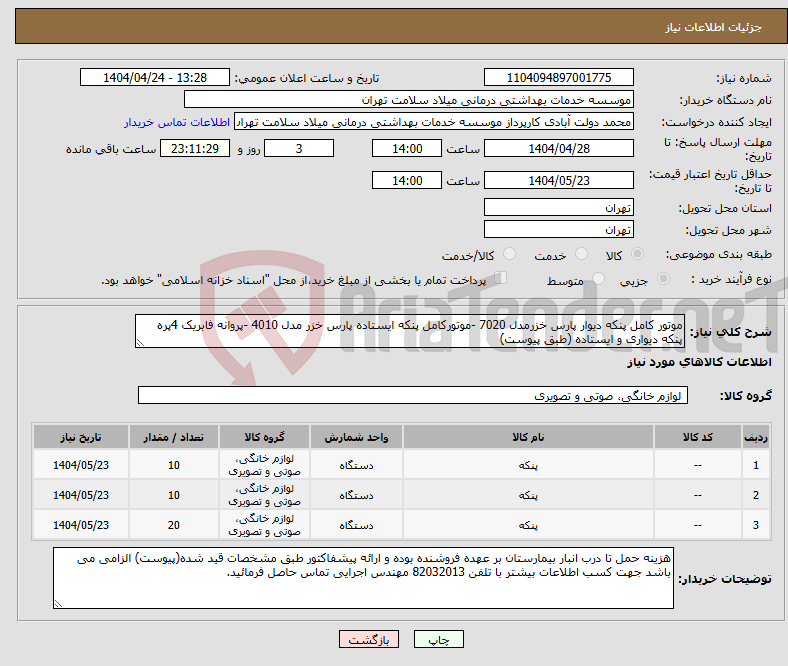Click the پنکه name in row 1

click(528, 465)
